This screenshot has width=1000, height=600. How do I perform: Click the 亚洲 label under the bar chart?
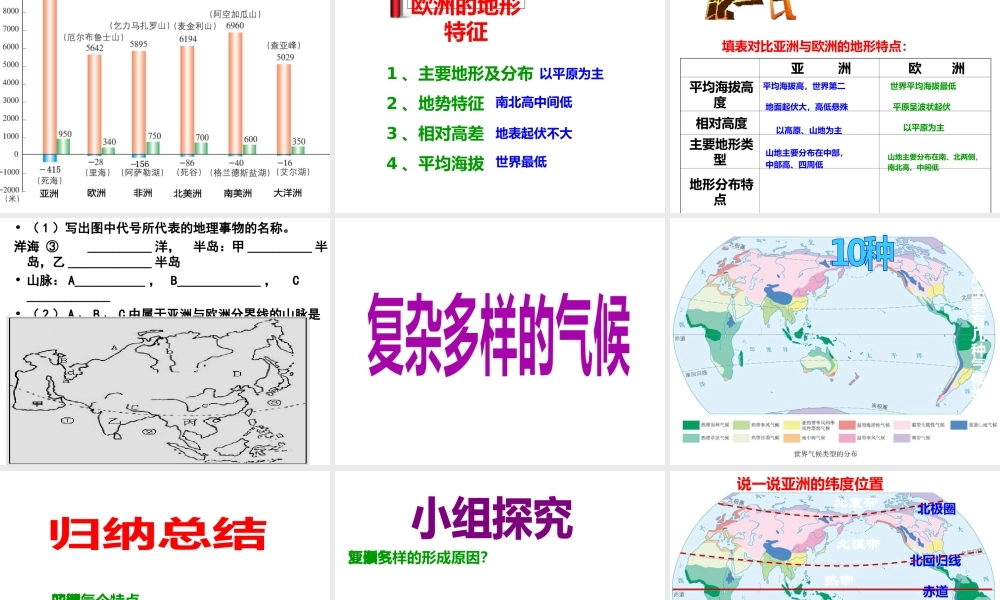(49, 193)
